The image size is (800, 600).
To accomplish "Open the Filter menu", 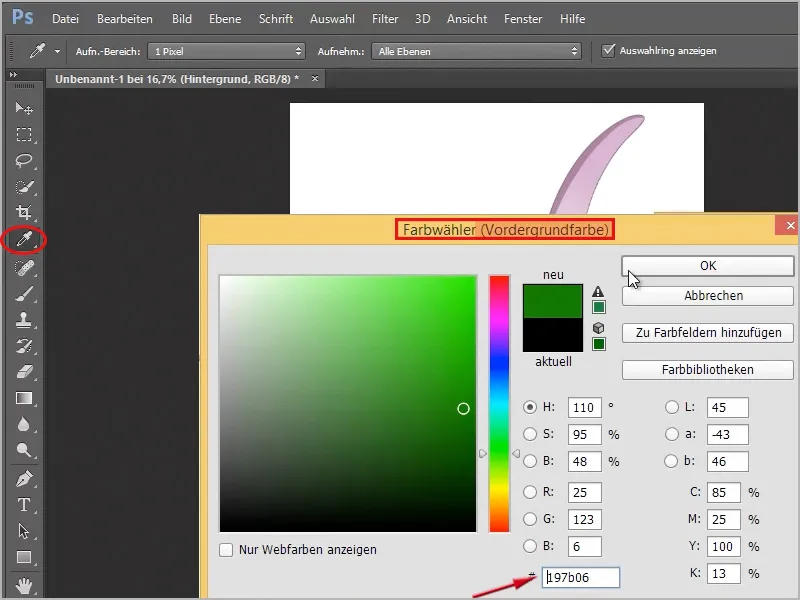I will (385, 19).
